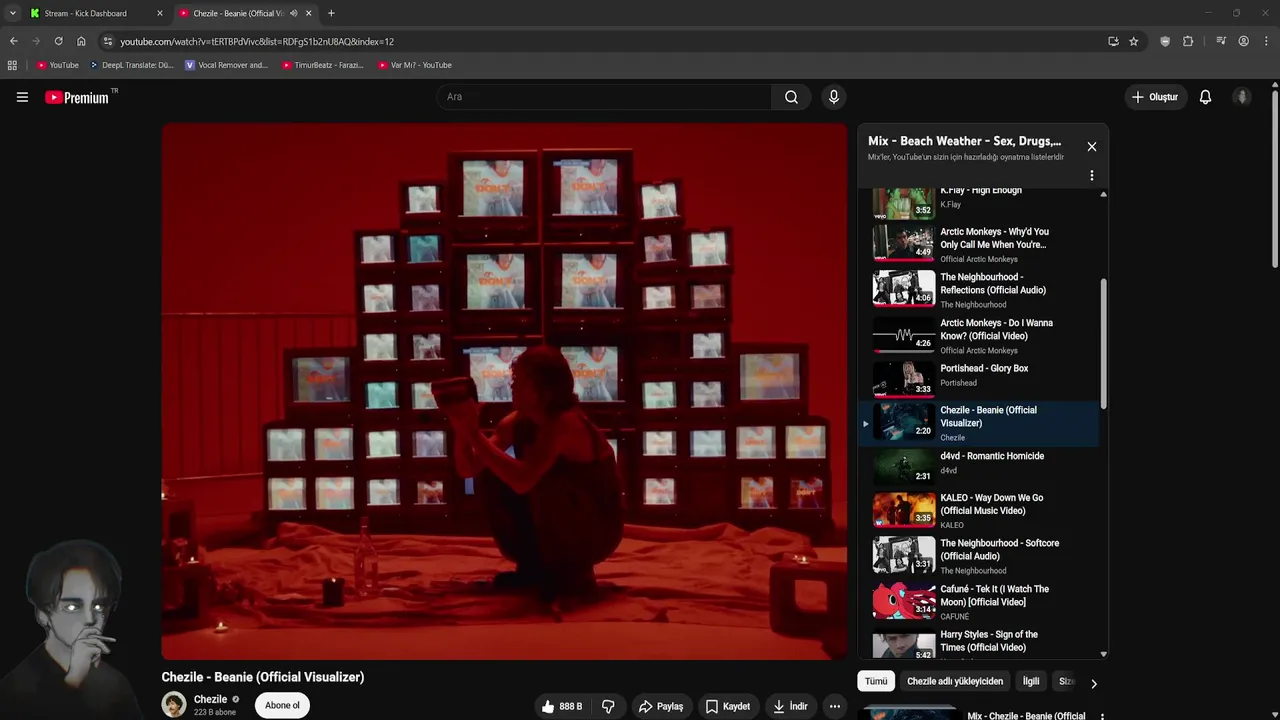Click the video player to pause
This screenshot has width=1280, height=720.
coord(504,391)
